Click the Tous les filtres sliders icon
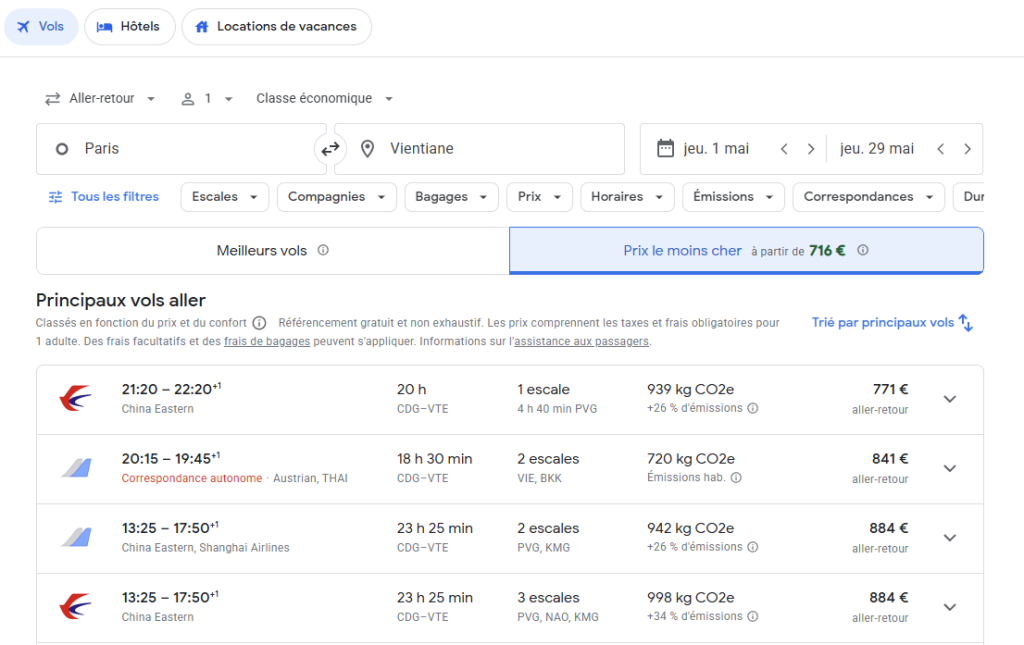 click(x=57, y=197)
